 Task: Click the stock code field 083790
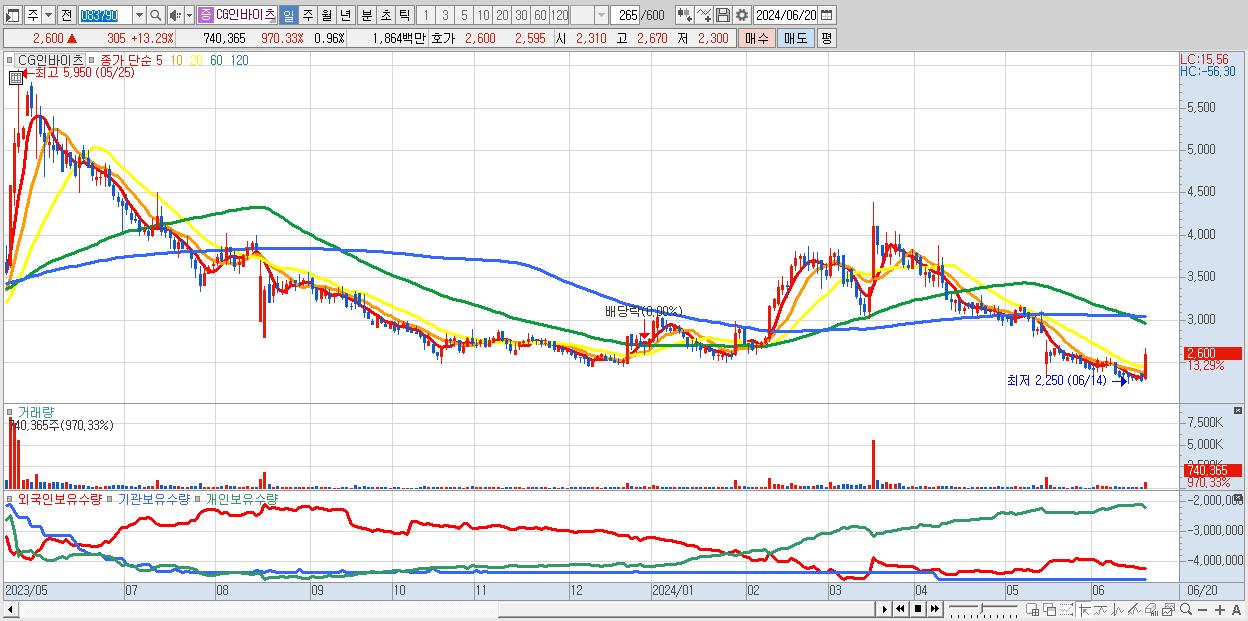pyautogui.click(x=104, y=15)
